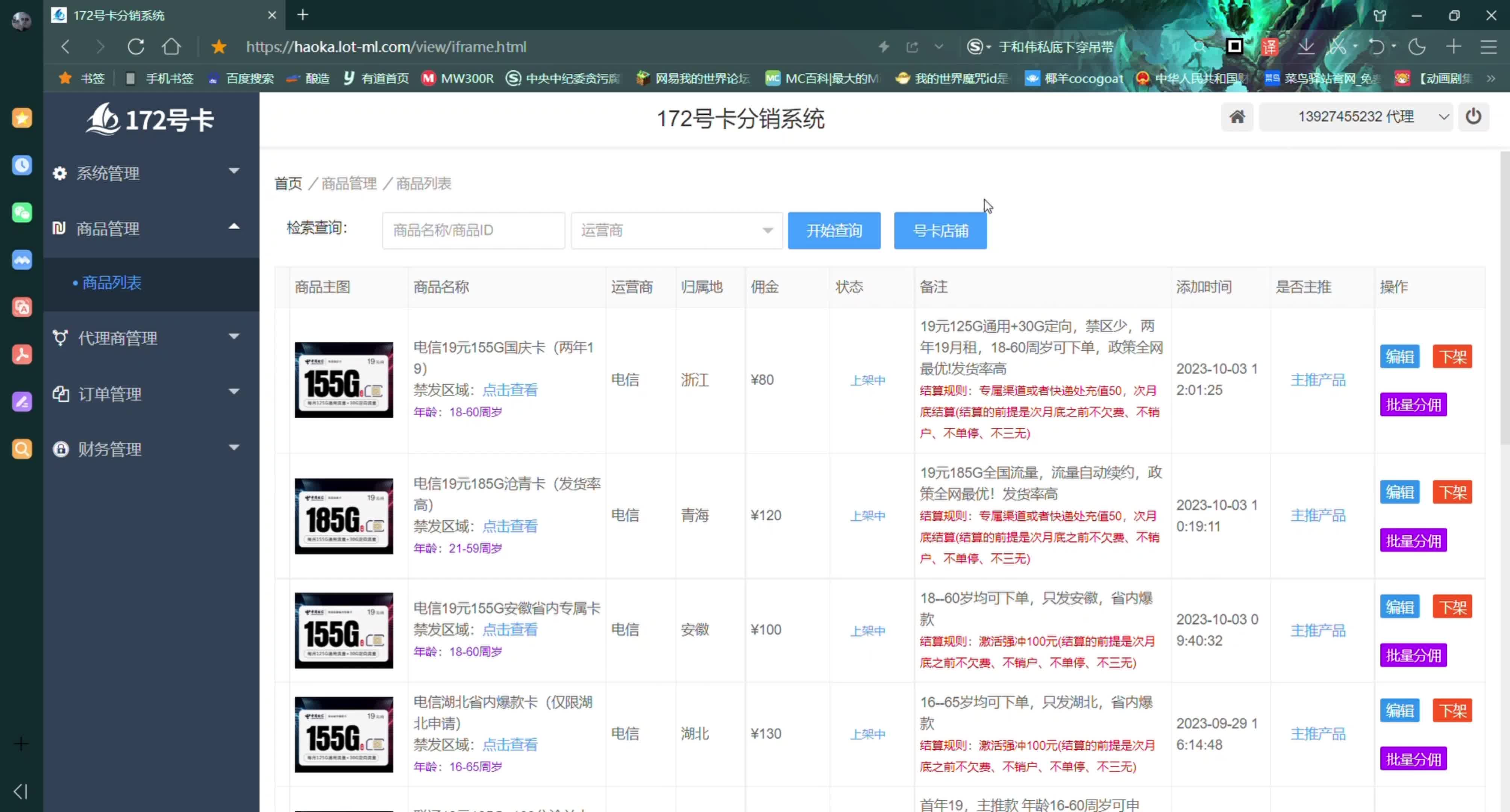Expand the 代理商管理 menu

(151, 338)
